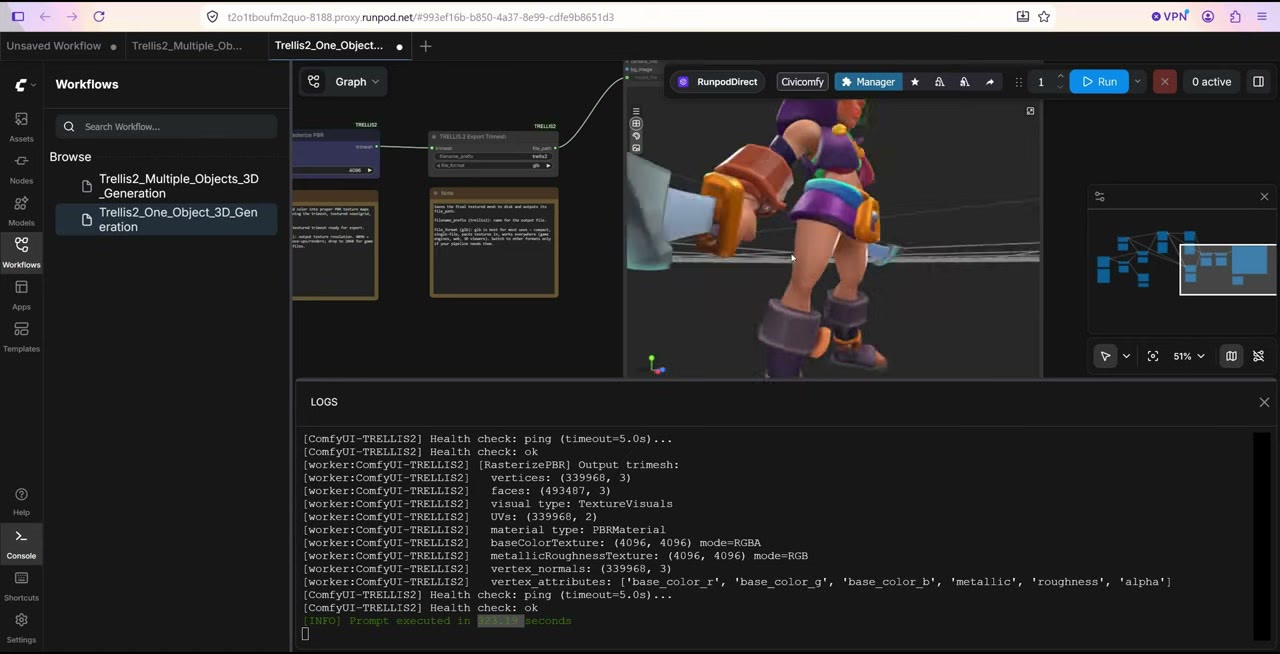The image size is (1280, 654).
Task: Increase the batch count stepper
Action: pyautogui.click(x=1060, y=77)
